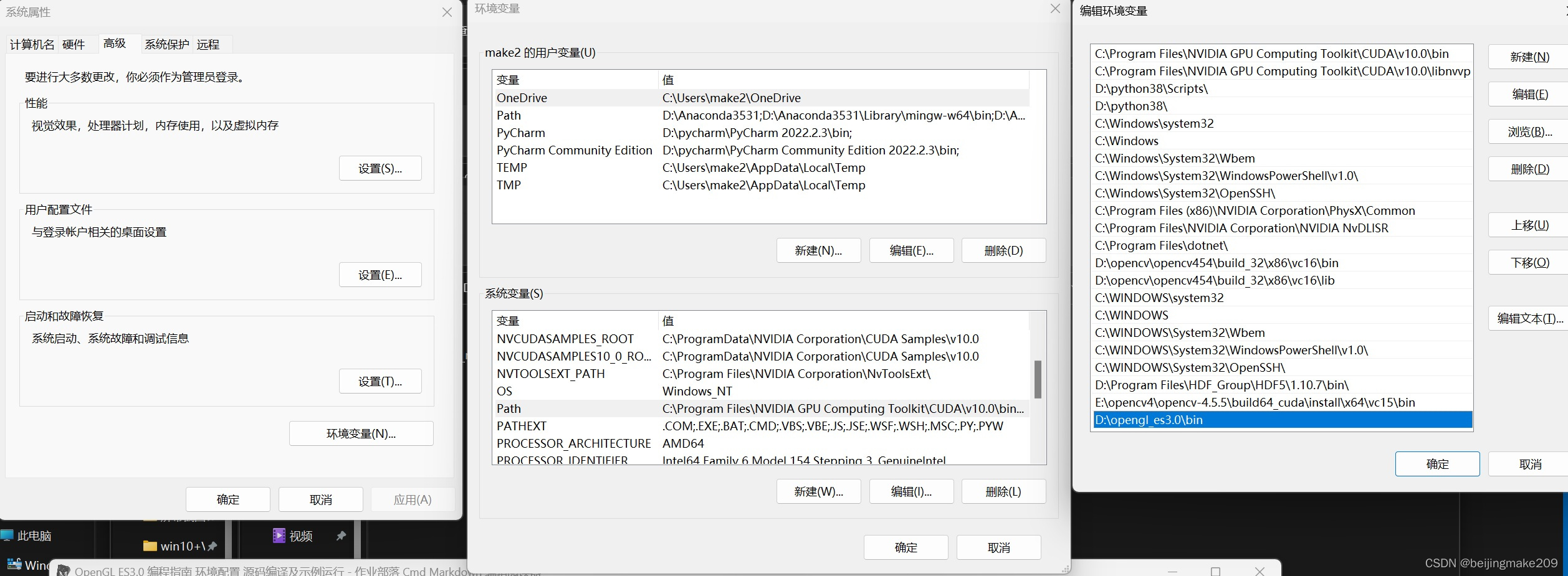Select the PATHEXT system variable
This screenshot has height=576, width=1568.
click(760, 426)
